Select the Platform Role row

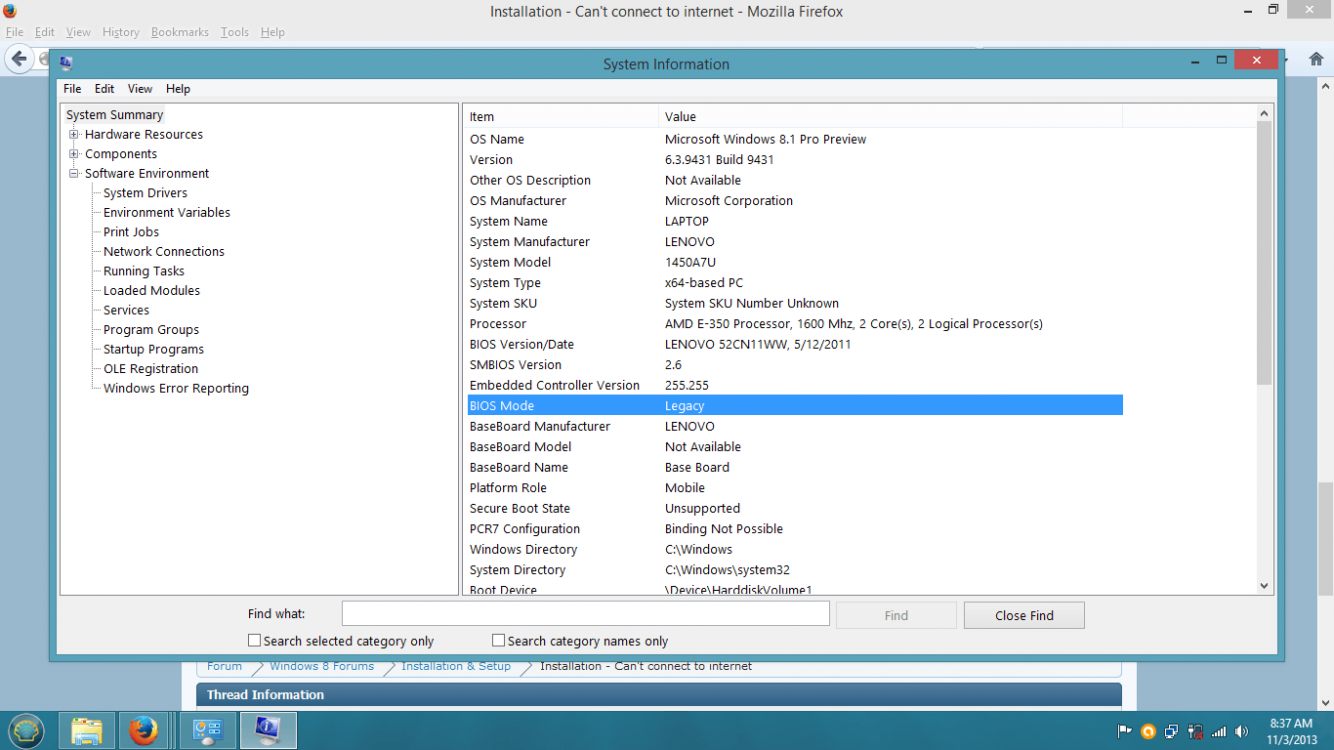point(795,488)
